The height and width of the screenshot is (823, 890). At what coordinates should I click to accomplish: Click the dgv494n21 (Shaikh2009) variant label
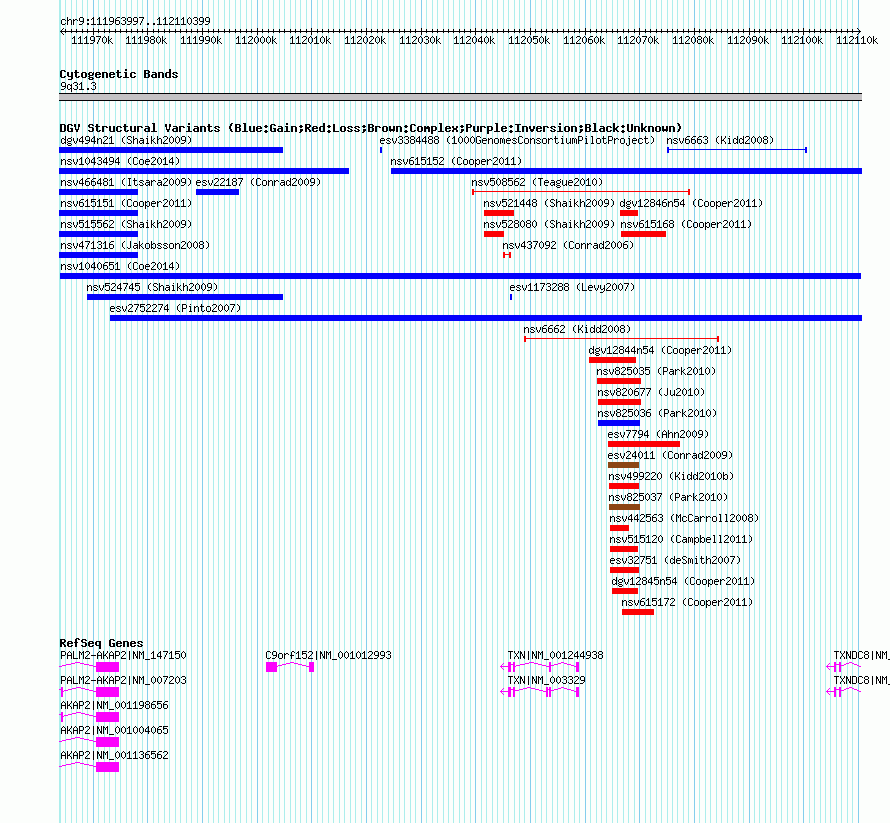[x=126, y=140]
